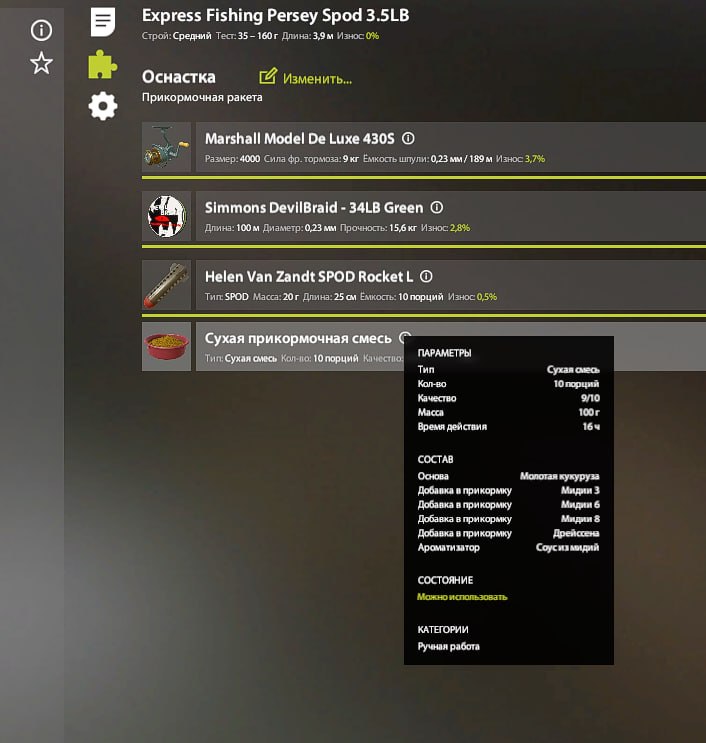Select the Helen Van Zandt SPOD Rocket L title

[308, 277]
